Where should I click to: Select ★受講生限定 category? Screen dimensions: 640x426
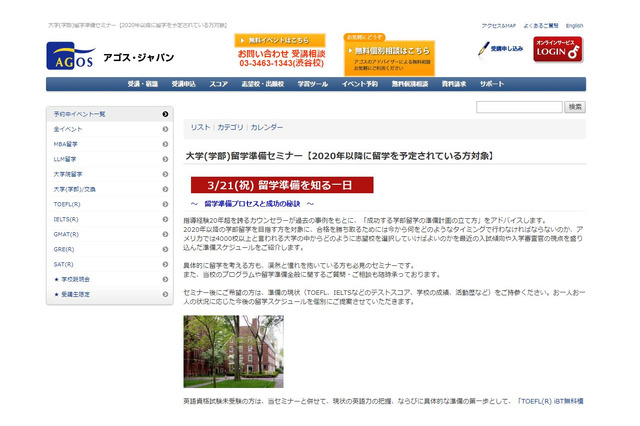coord(110,295)
